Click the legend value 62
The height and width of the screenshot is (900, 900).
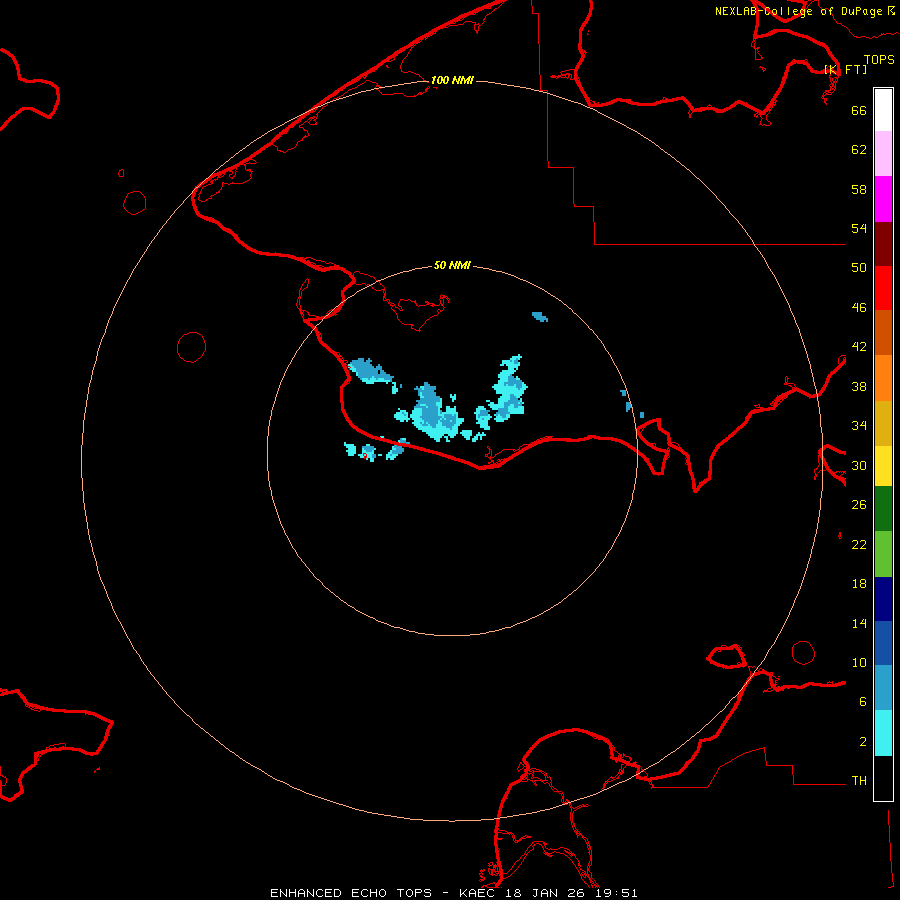point(859,150)
